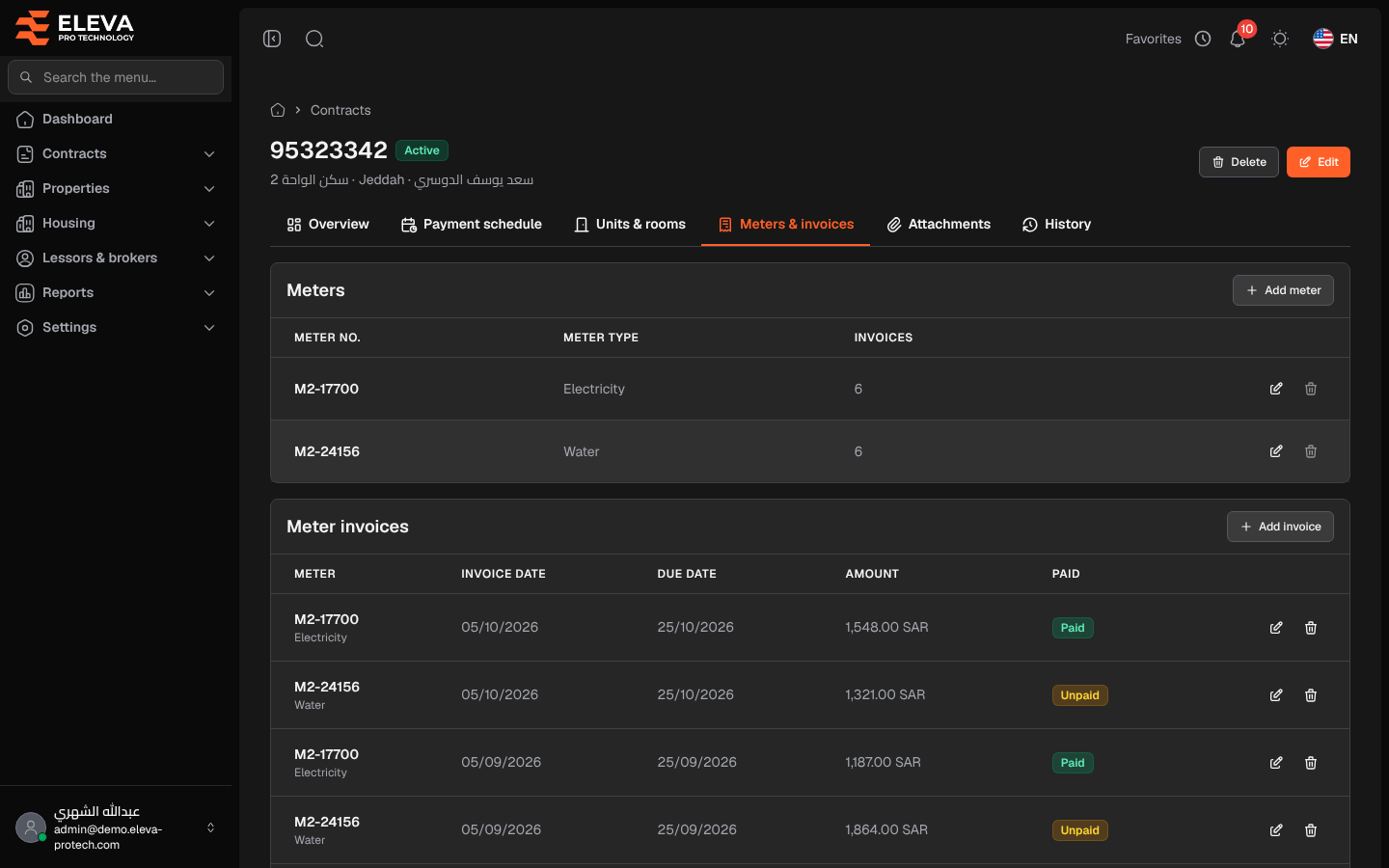1389x868 pixels.
Task: Focus the Search the menu field
Action: click(116, 77)
